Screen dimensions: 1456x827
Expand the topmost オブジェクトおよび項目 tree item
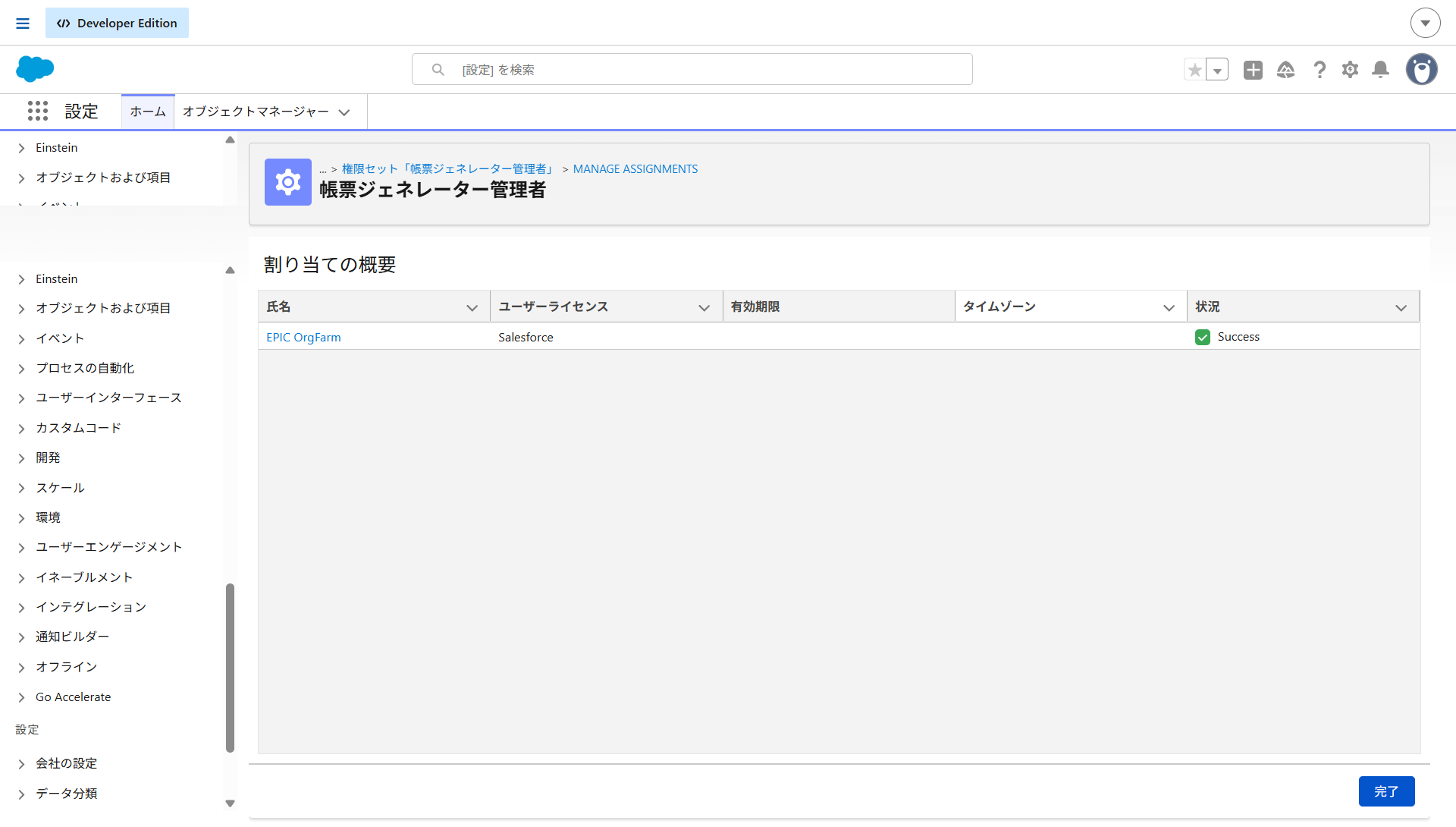pyautogui.click(x=21, y=178)
